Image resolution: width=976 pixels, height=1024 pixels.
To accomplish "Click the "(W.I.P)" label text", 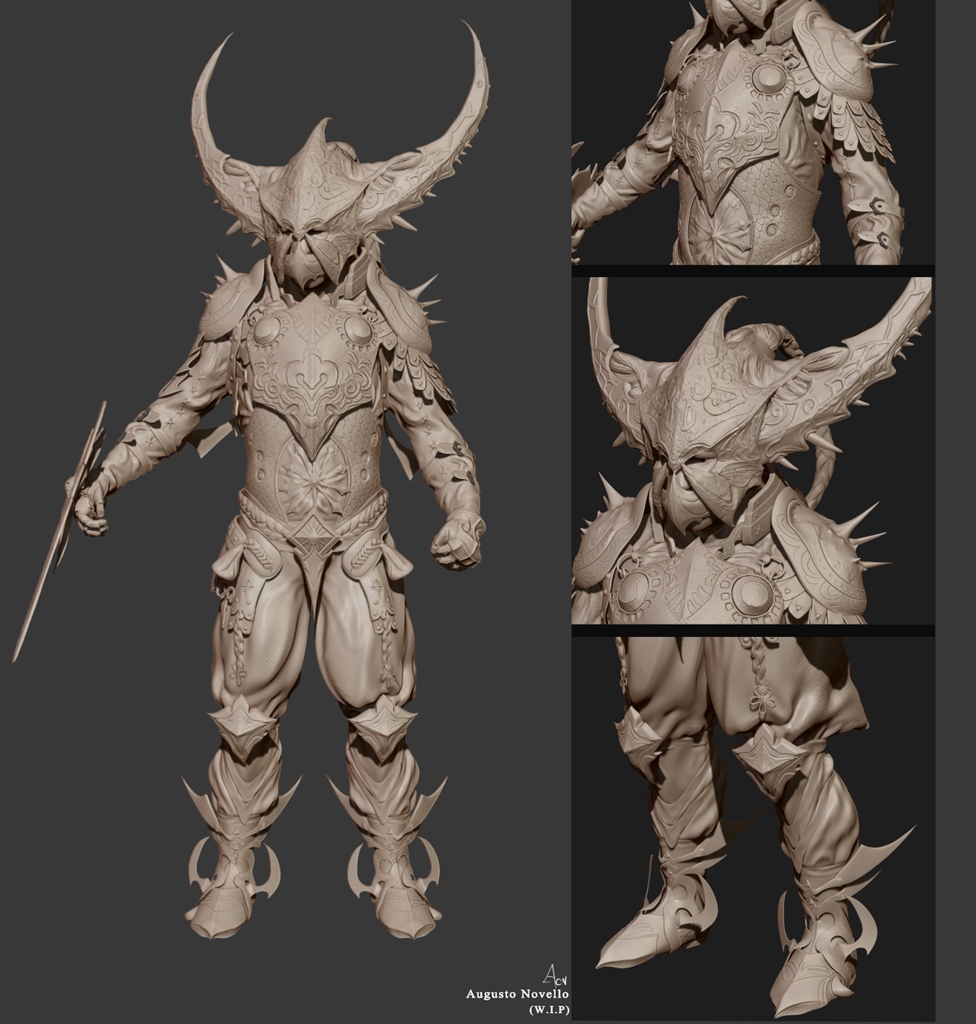I will [549, 1009].
